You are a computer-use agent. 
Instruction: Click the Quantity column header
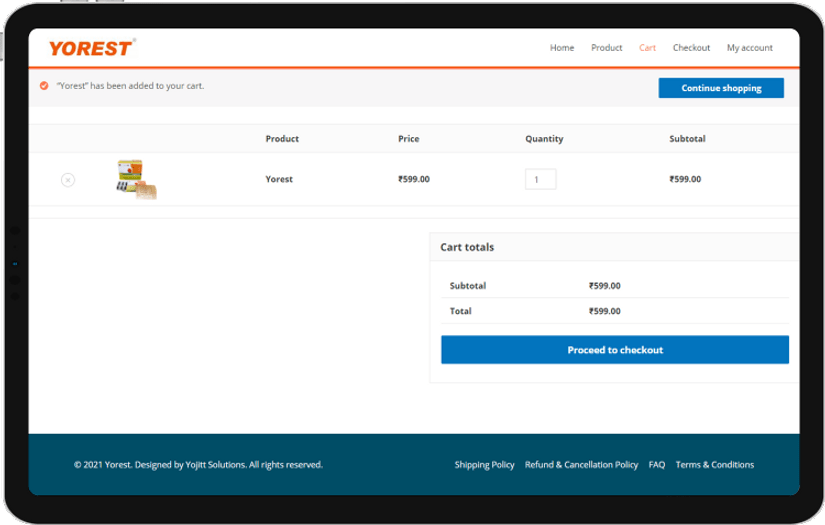tap(544, 139)
